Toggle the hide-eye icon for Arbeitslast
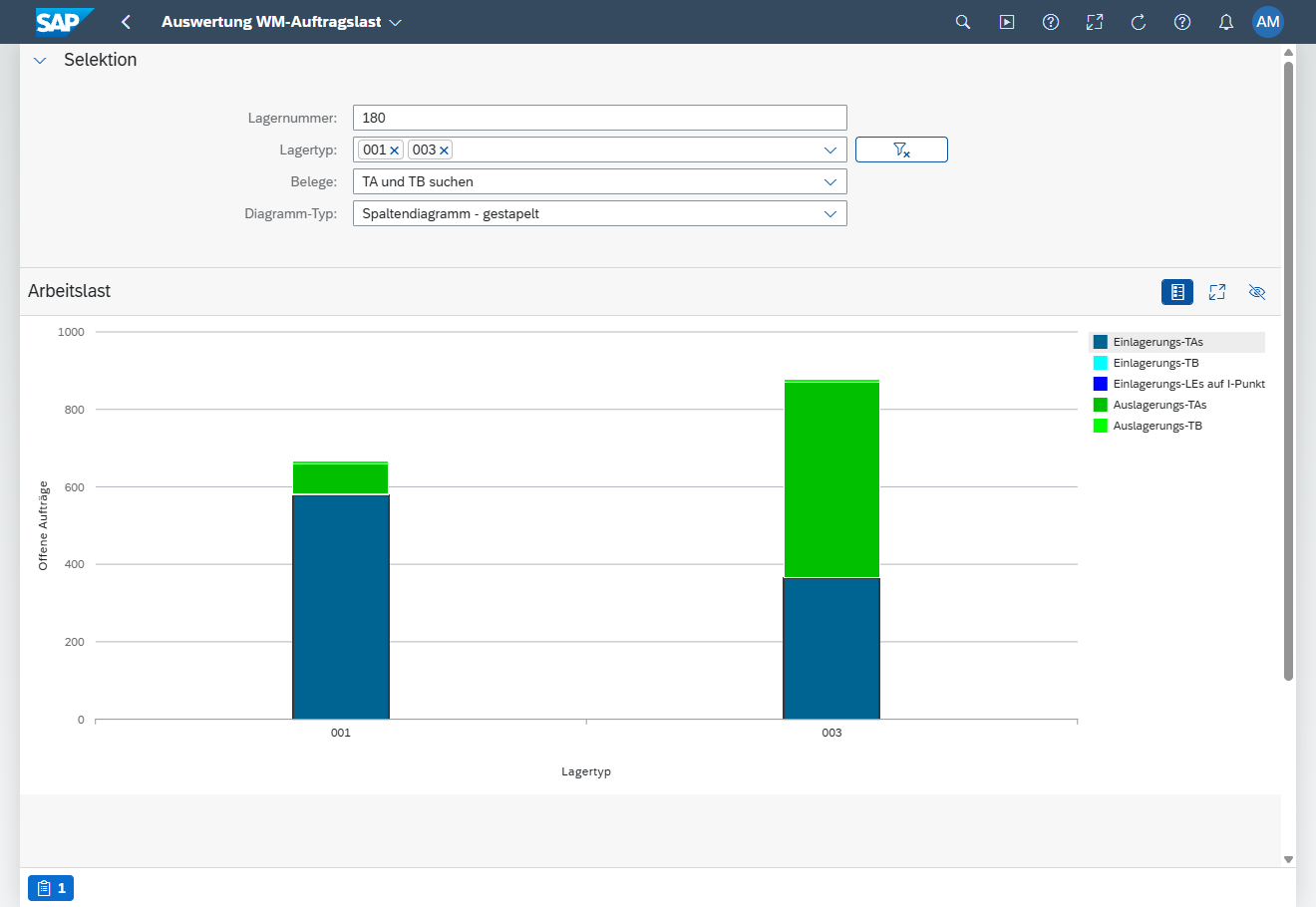This screenshot has height=907, width=1316. tap(1257, 292)
